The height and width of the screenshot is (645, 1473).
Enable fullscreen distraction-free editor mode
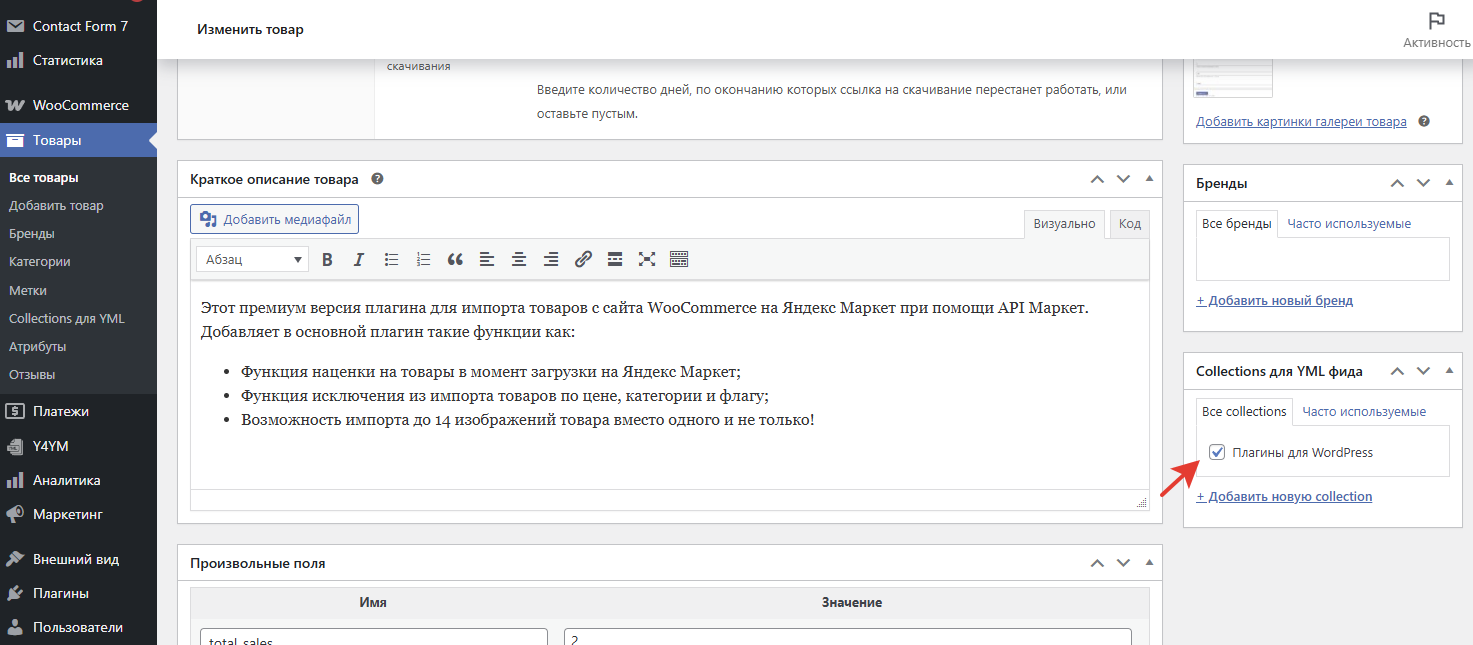[647, 260]
